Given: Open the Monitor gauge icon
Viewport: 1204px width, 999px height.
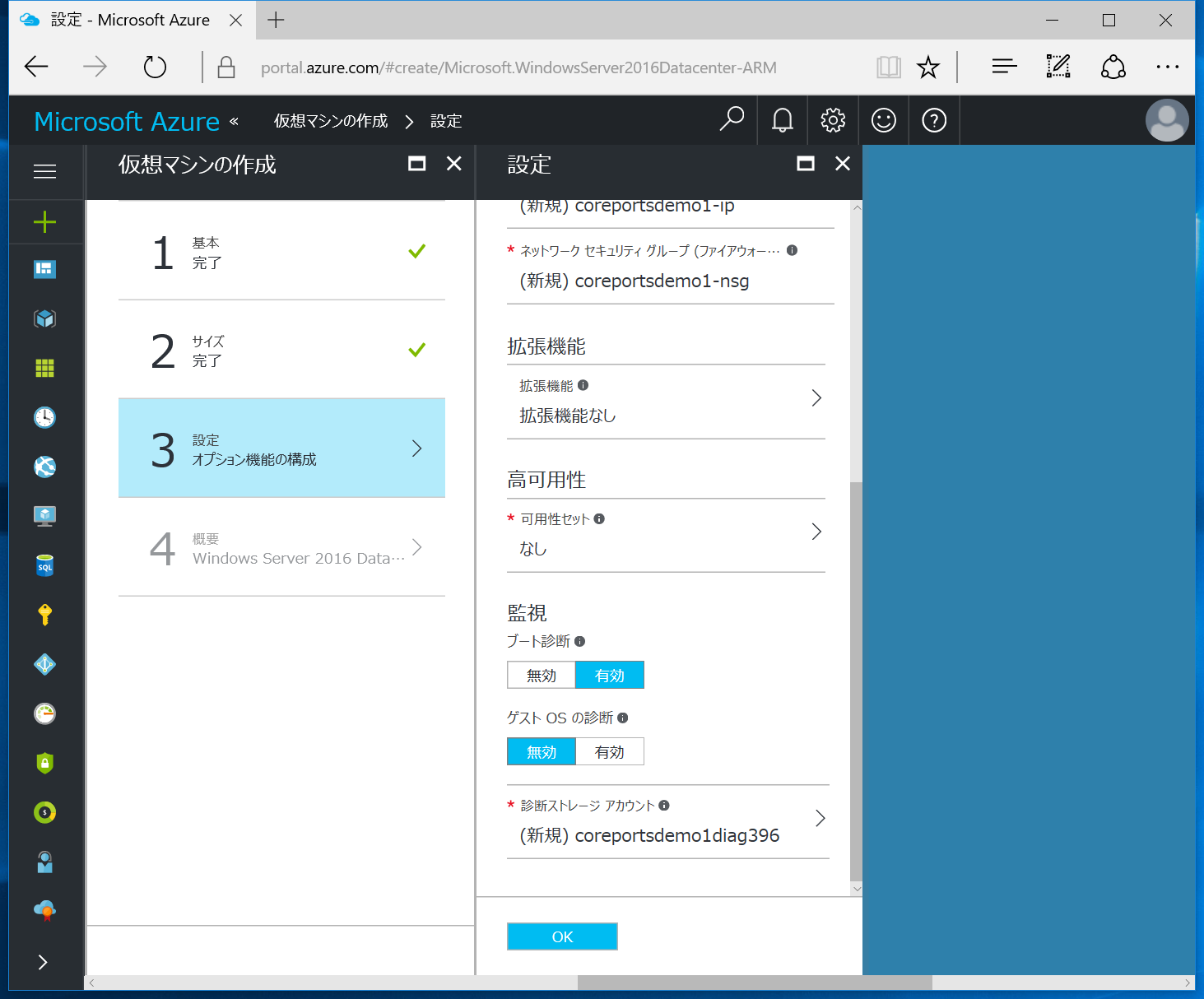Looking at the screenshot, I should tap(44, 713).
